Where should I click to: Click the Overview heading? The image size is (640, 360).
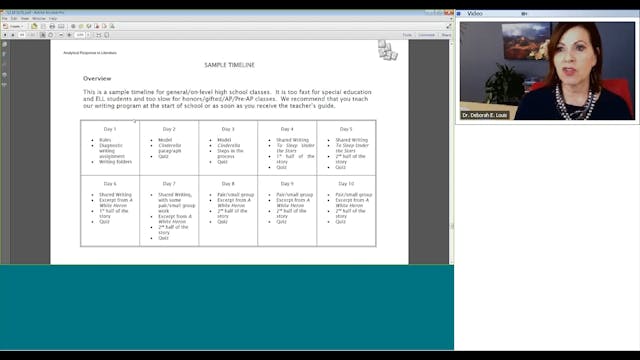[x=97, y=78]
